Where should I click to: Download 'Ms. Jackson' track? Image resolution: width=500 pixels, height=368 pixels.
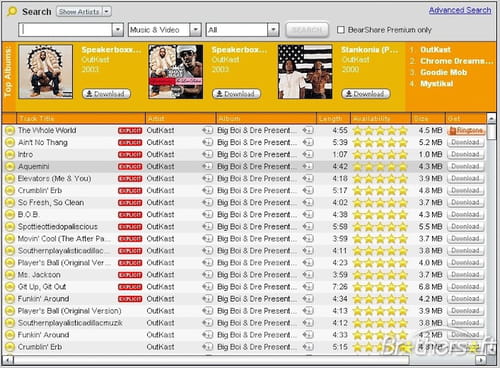point(466,275)
